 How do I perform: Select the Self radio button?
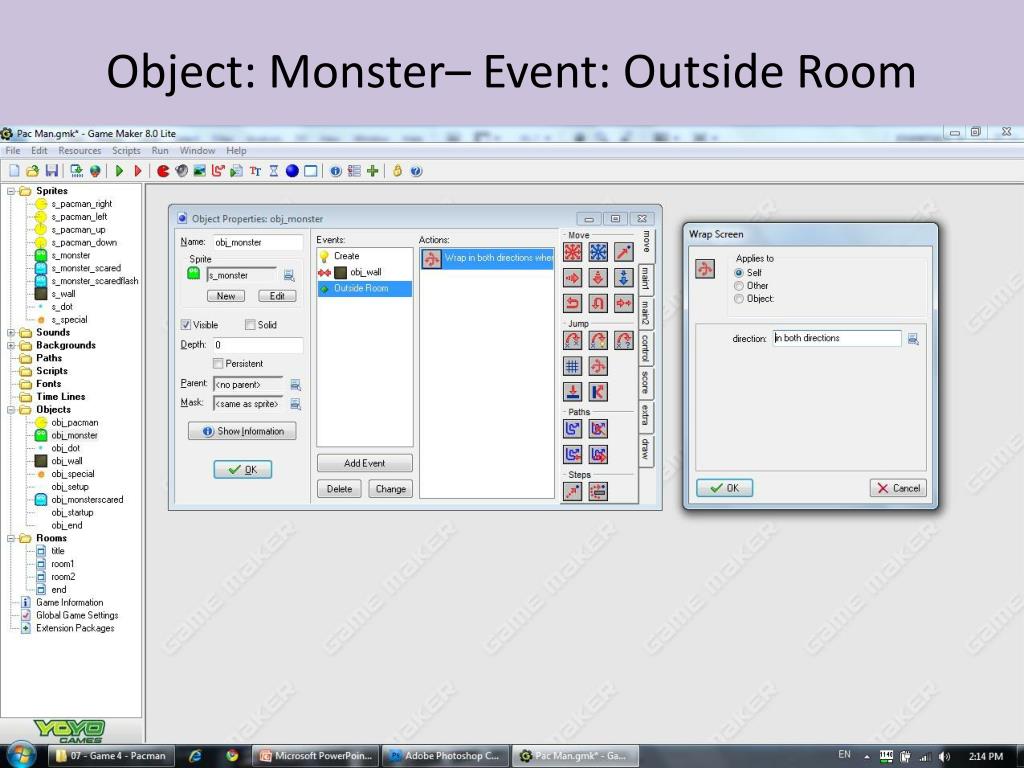[x=739, y=273]
